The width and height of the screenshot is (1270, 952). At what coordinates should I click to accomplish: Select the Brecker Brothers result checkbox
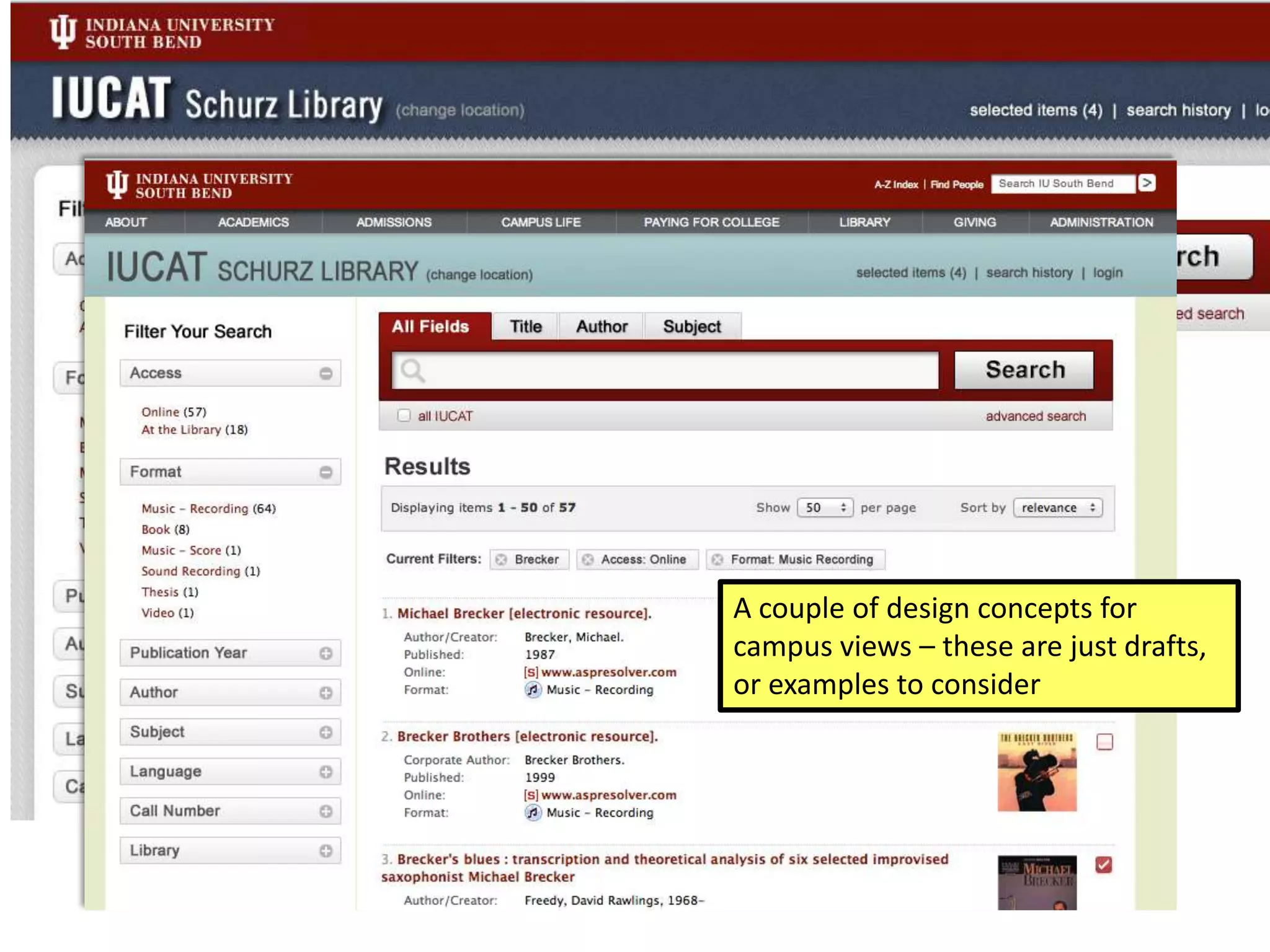[1104, 742]
